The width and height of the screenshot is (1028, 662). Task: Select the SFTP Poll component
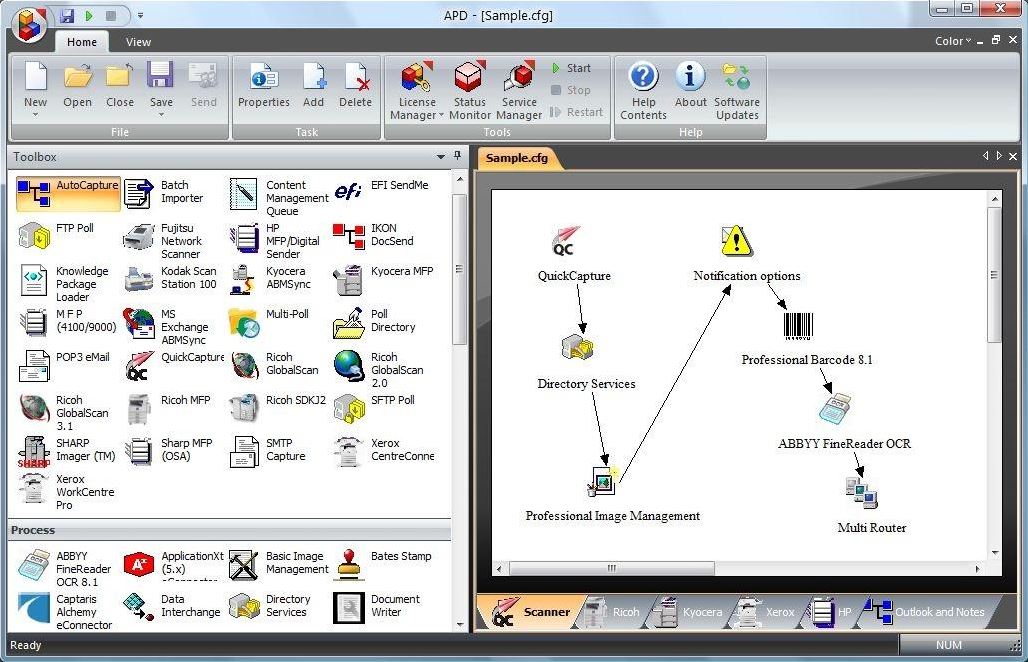pyautogui.click(x=375, y=407)
